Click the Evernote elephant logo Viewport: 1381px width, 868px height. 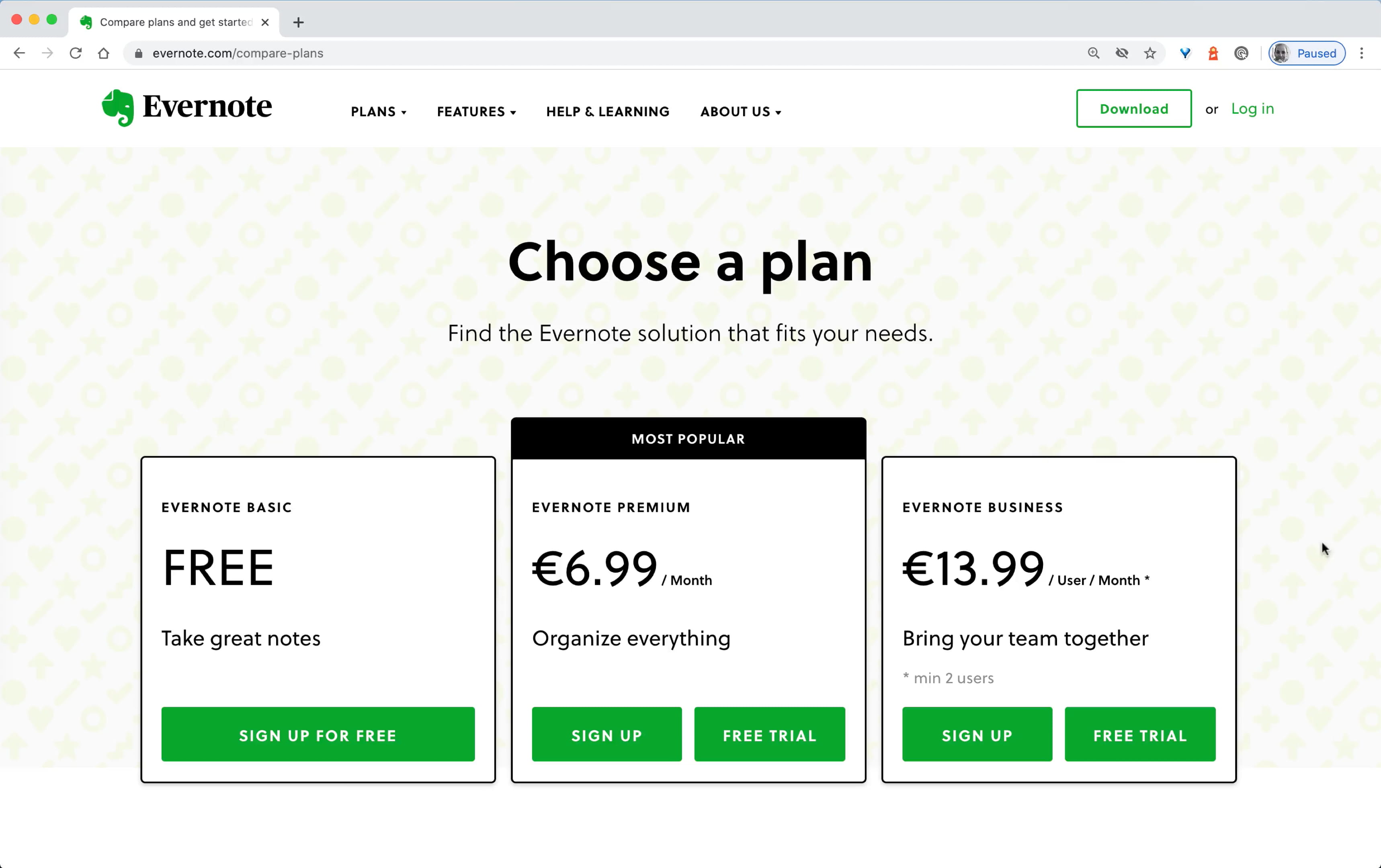[x=118, y=108]
